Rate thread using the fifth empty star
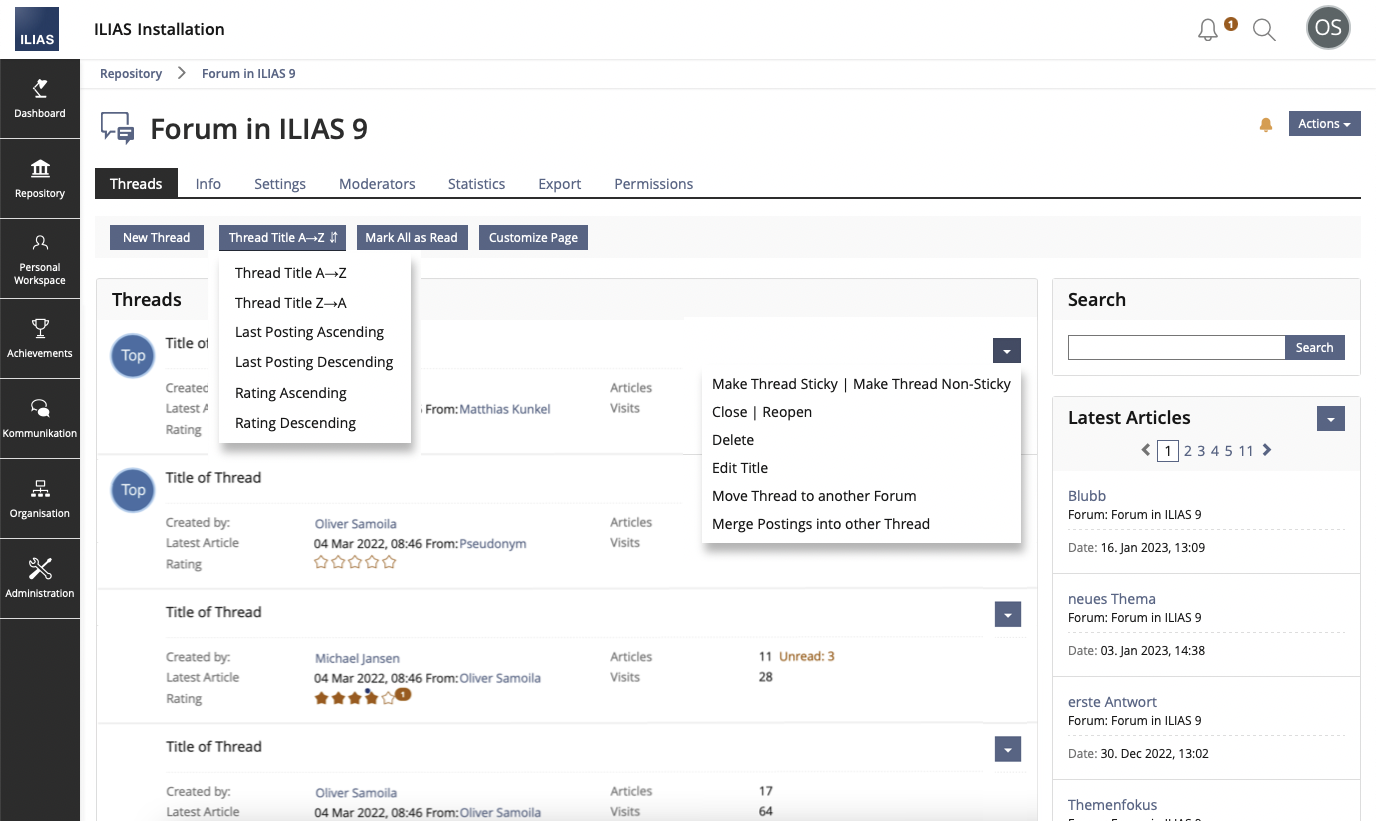 pyautogui.click(x=389, y=563)
